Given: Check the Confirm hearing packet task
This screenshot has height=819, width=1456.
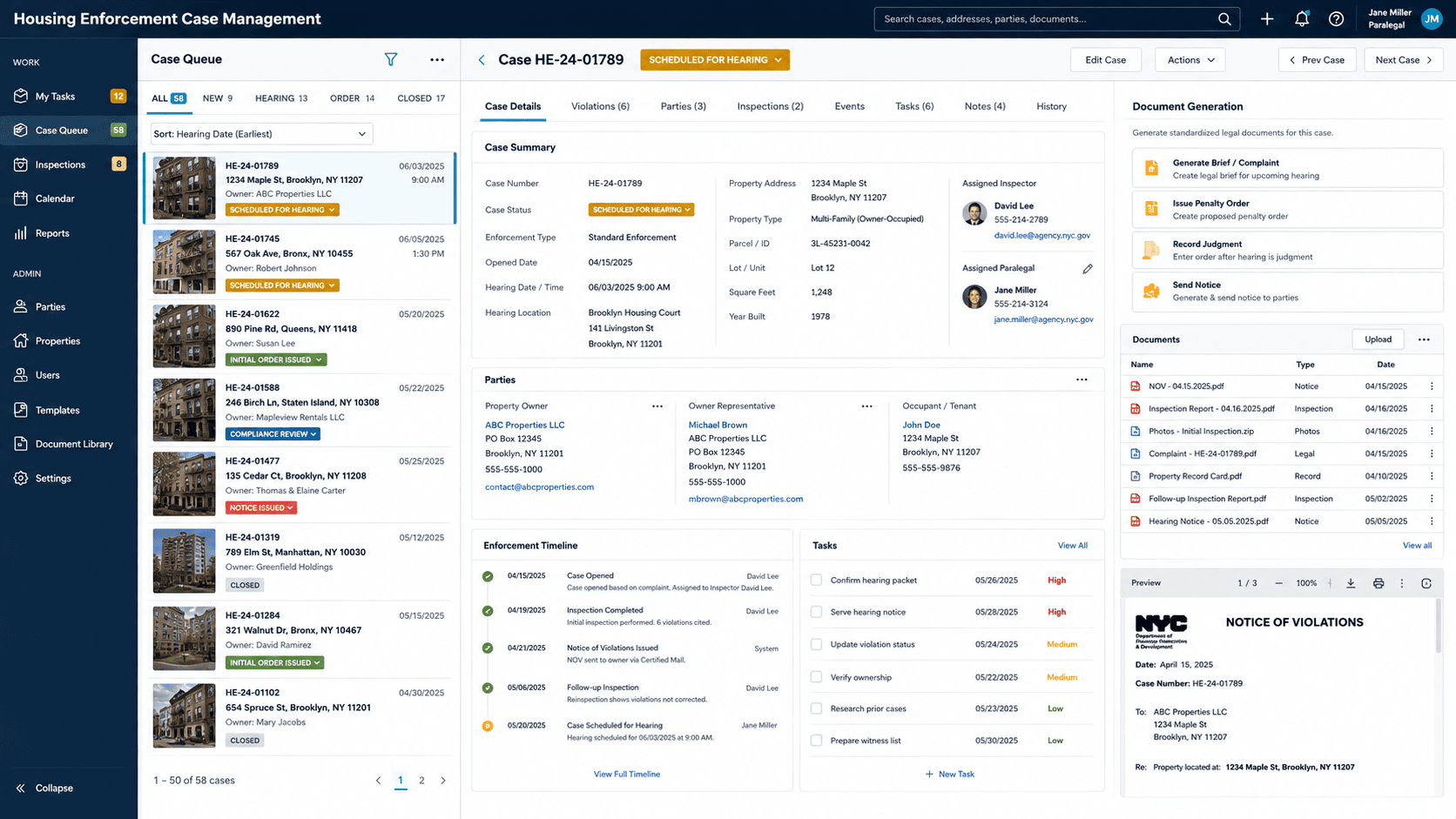Looking at the screenshot, I should [816, 580].
